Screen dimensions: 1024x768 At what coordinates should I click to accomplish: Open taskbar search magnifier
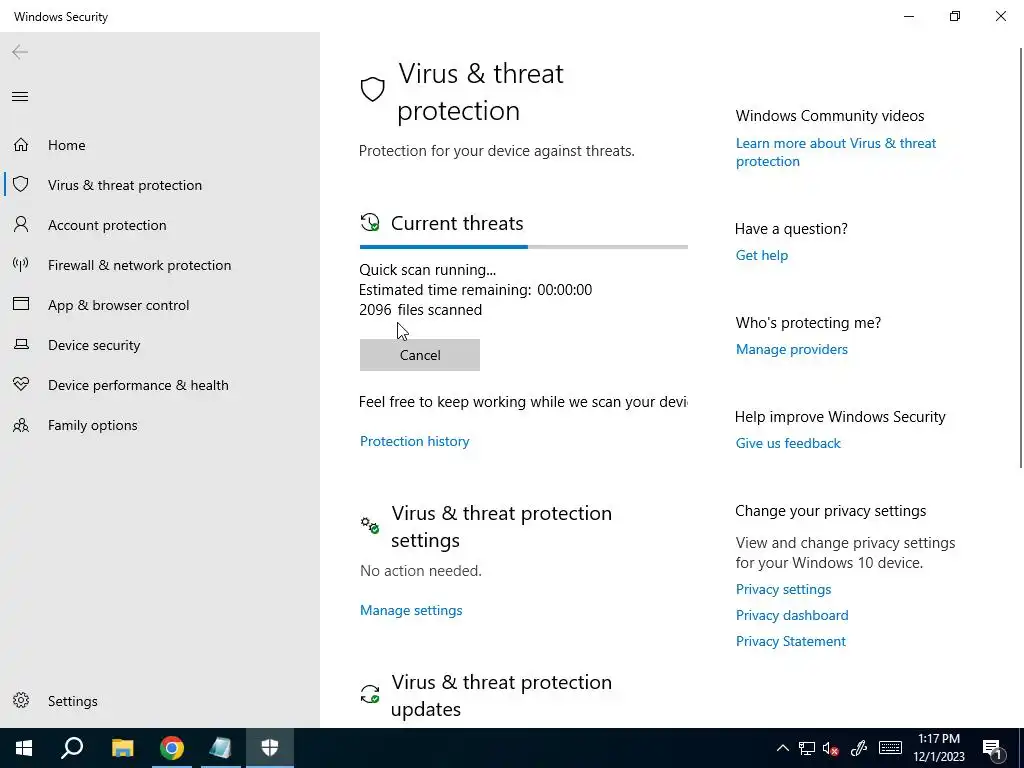[x=72, y=748]
